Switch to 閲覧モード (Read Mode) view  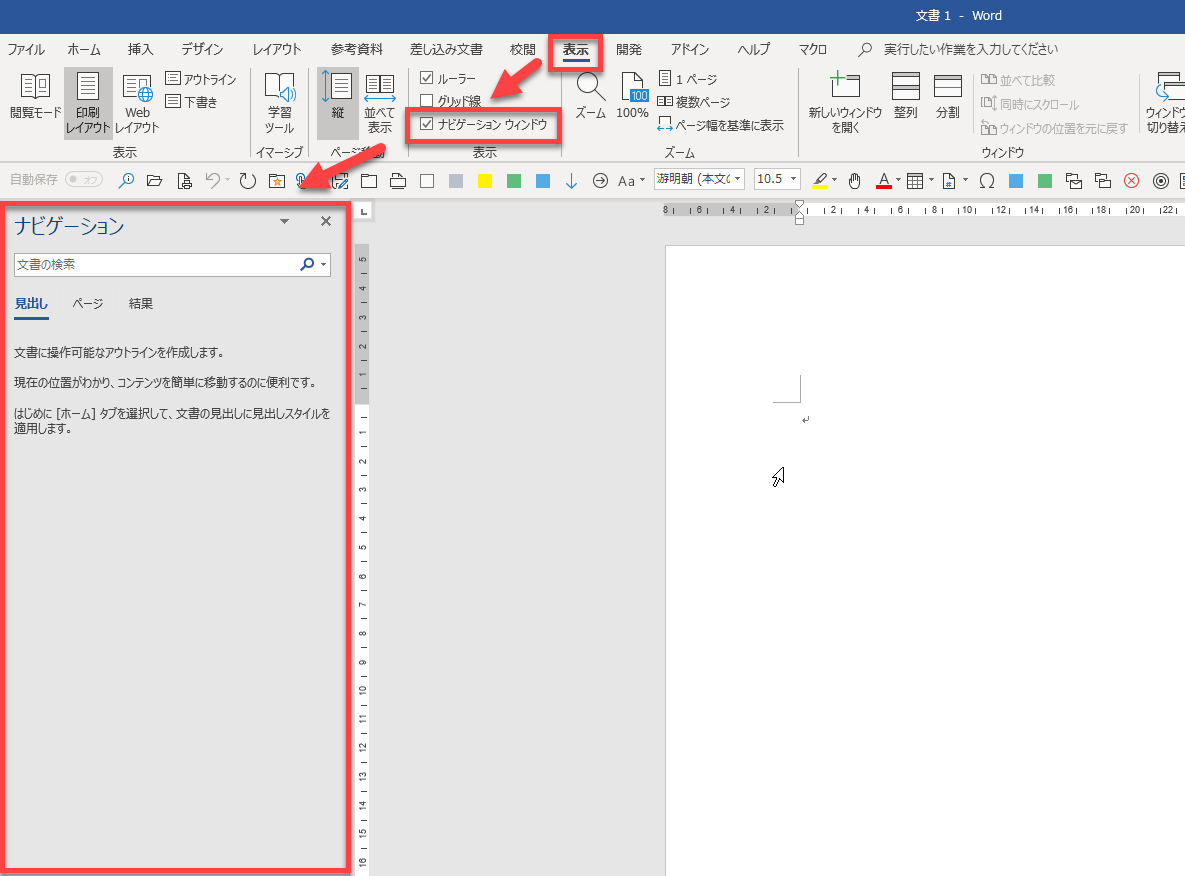click(35, 96)
